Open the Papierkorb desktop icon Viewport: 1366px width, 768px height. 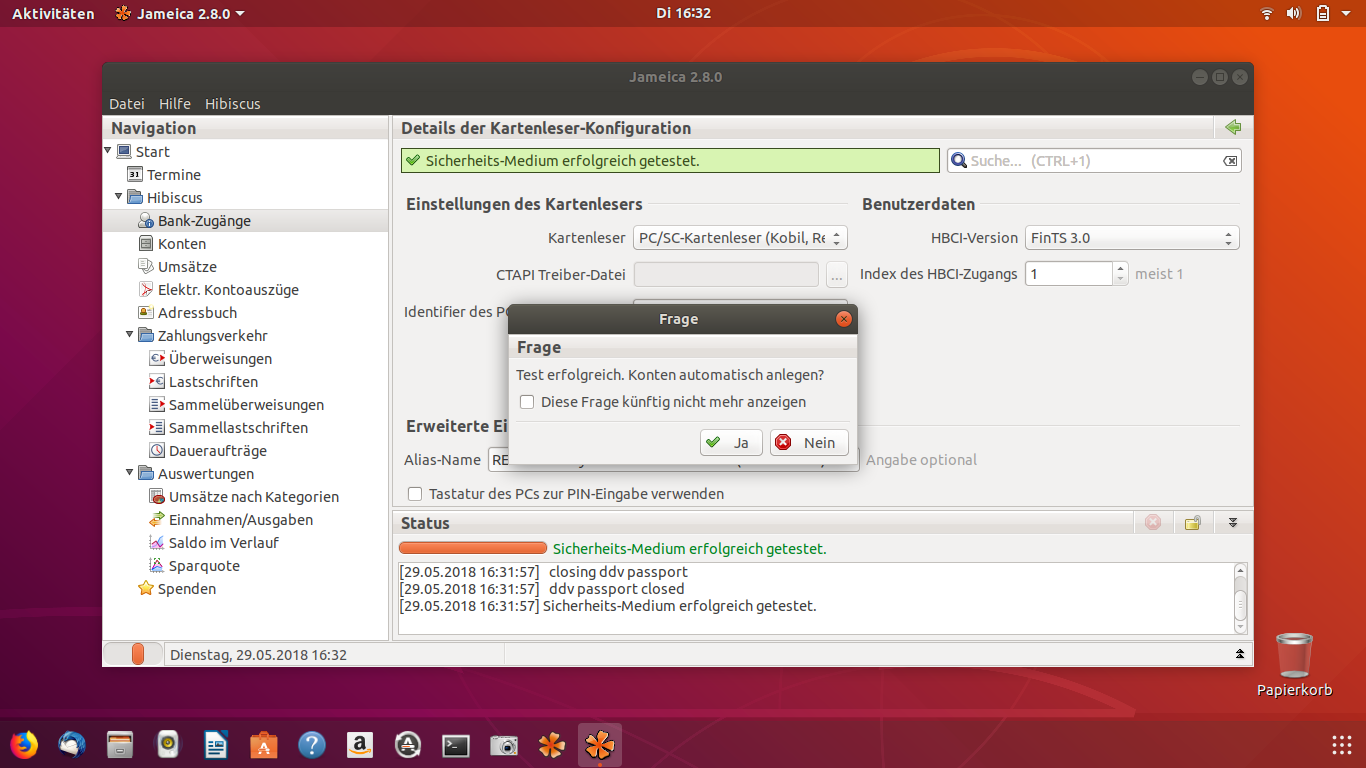pos(1295,665)
